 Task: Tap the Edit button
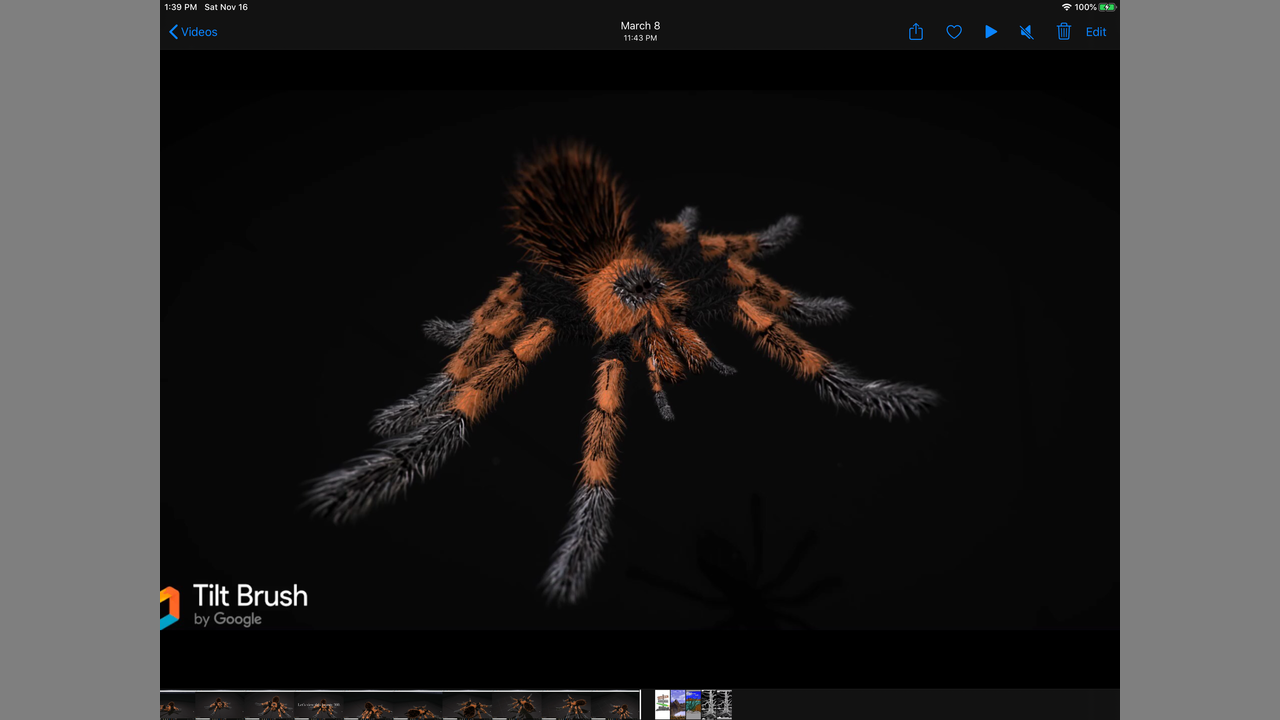(1096, 32)
